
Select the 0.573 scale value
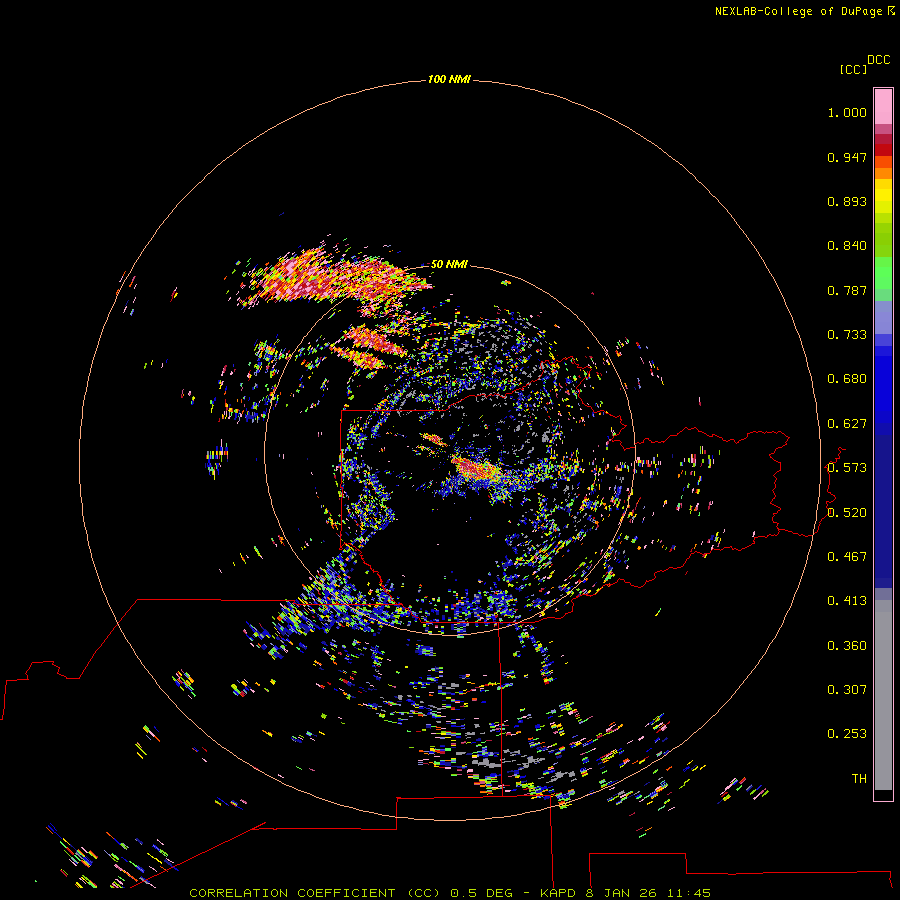(x=847, y=468)
